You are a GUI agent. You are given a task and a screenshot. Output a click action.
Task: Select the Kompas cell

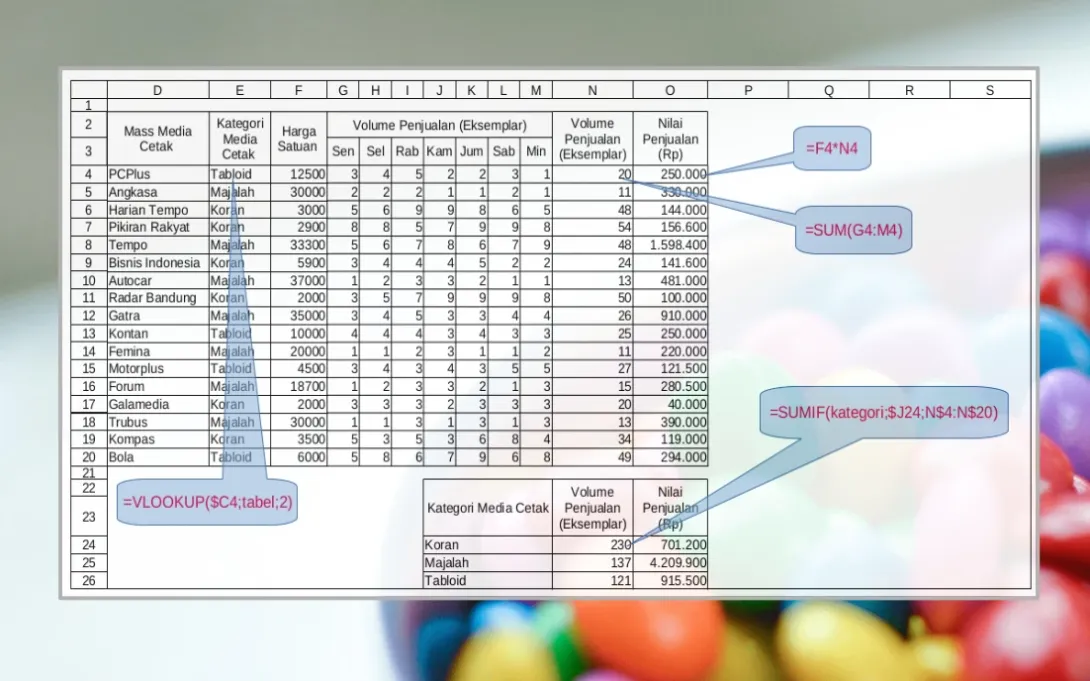(158, 439)
